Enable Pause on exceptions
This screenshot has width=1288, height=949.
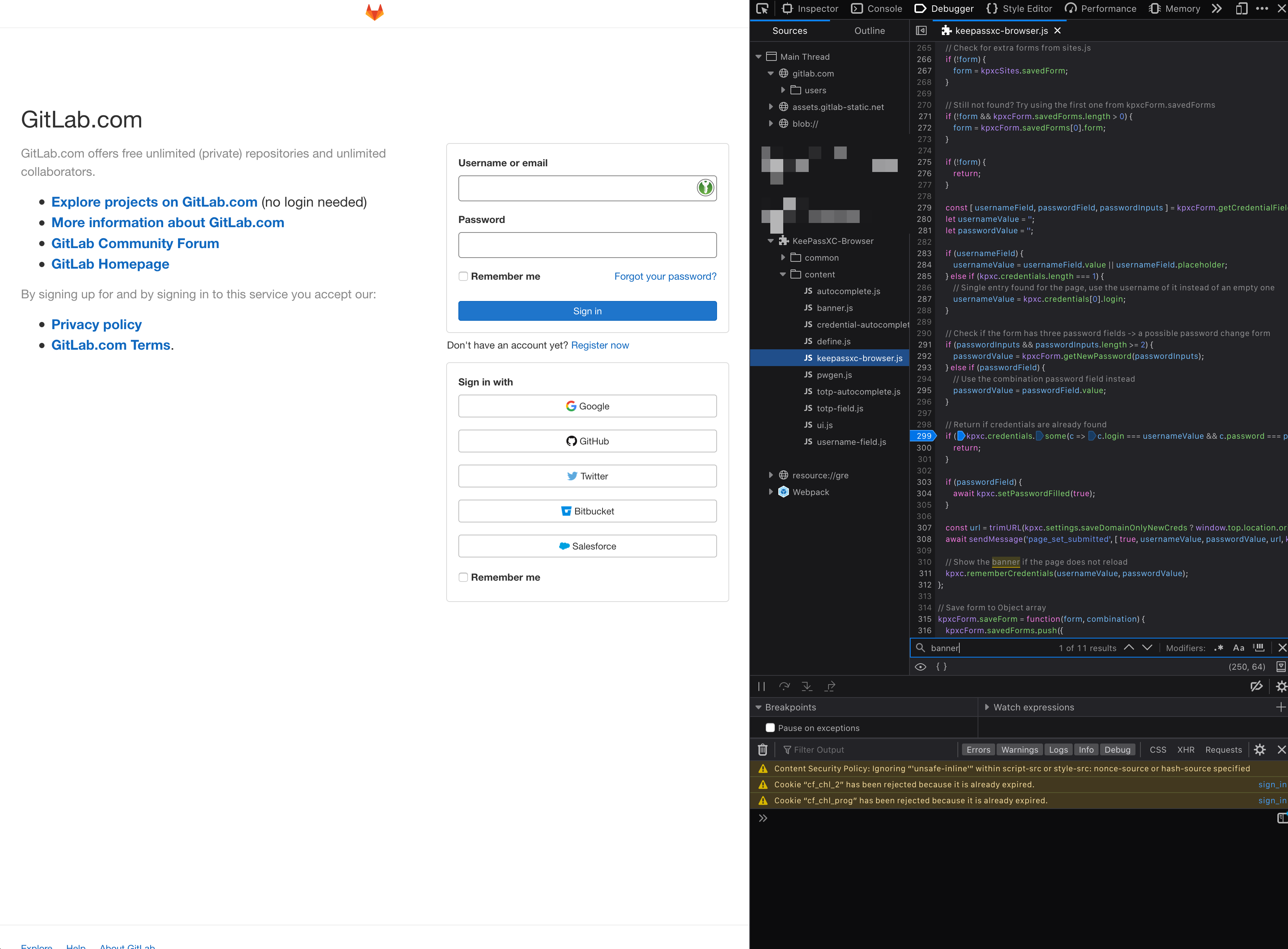[x=771, y=727]
